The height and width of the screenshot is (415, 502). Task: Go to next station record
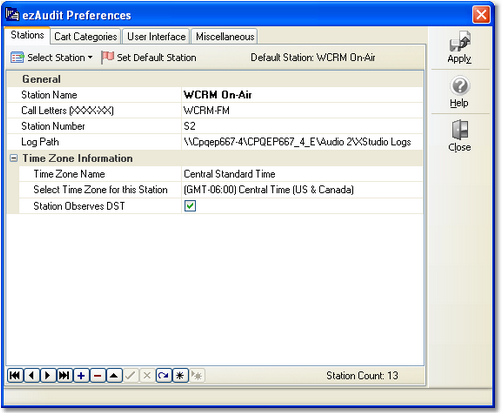[48, 376]
